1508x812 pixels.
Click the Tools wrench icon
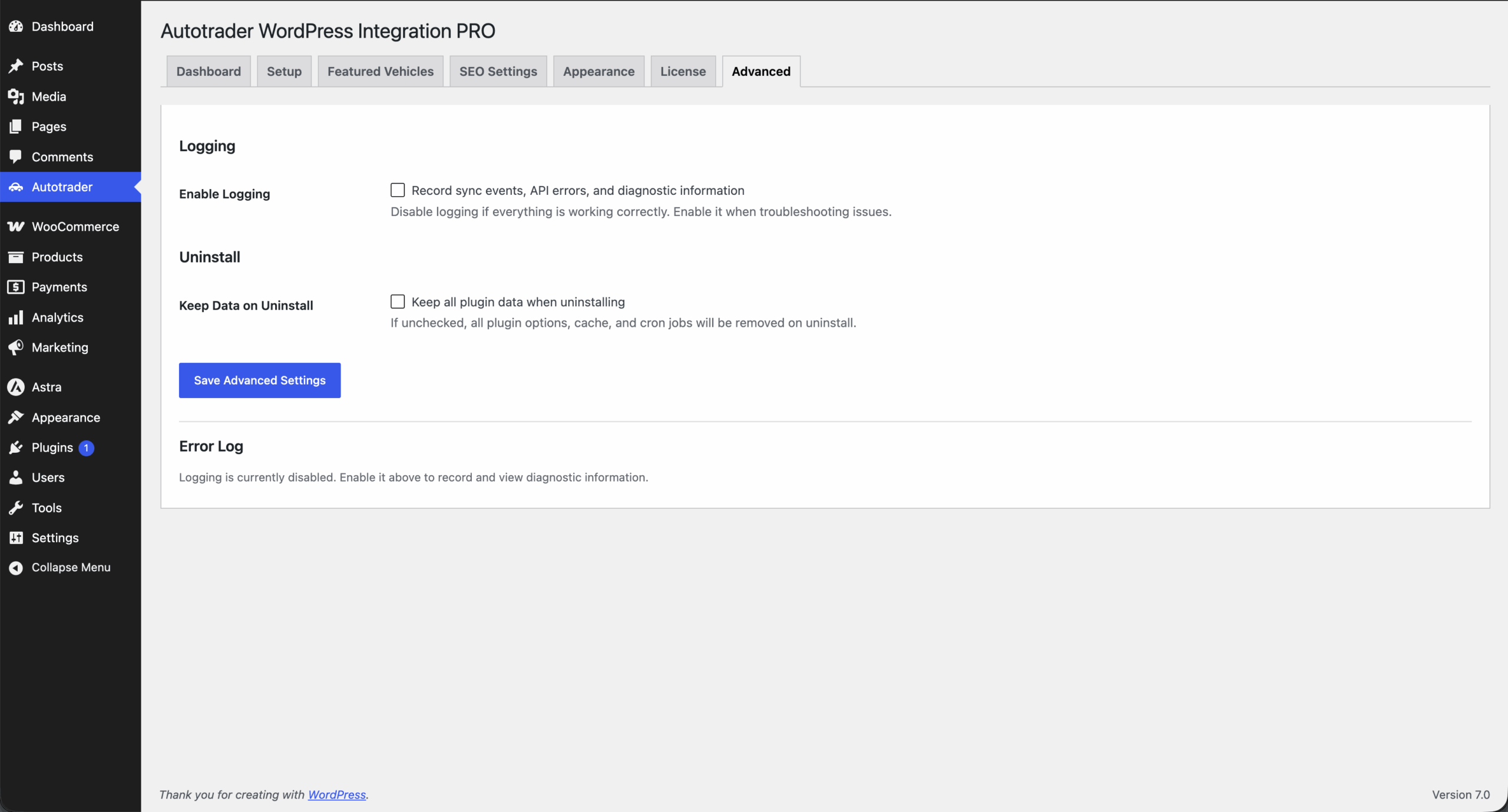click(x=16, y=508)
